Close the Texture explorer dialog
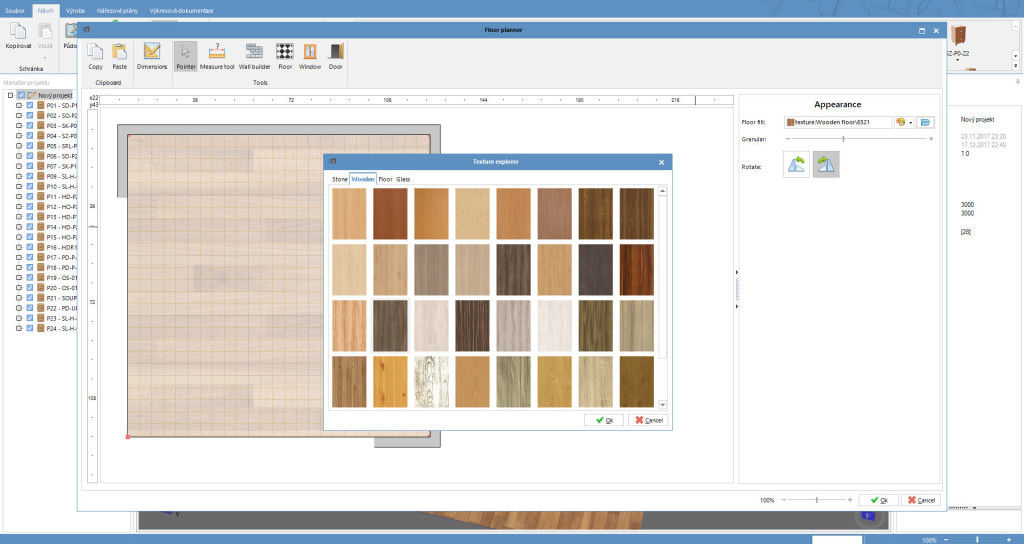Image resolution: width=1024 pixels, height=544 pixels. 662,162
